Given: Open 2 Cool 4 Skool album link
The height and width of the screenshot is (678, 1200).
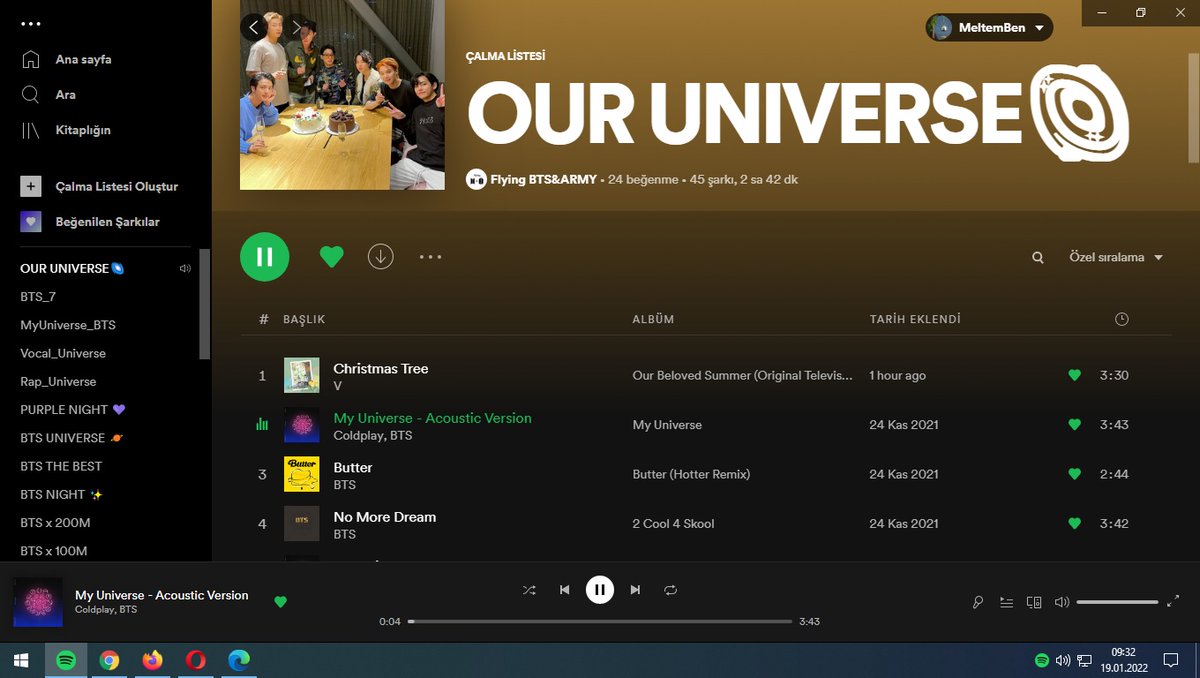Looking at the screenshot, I should [673, 523].
